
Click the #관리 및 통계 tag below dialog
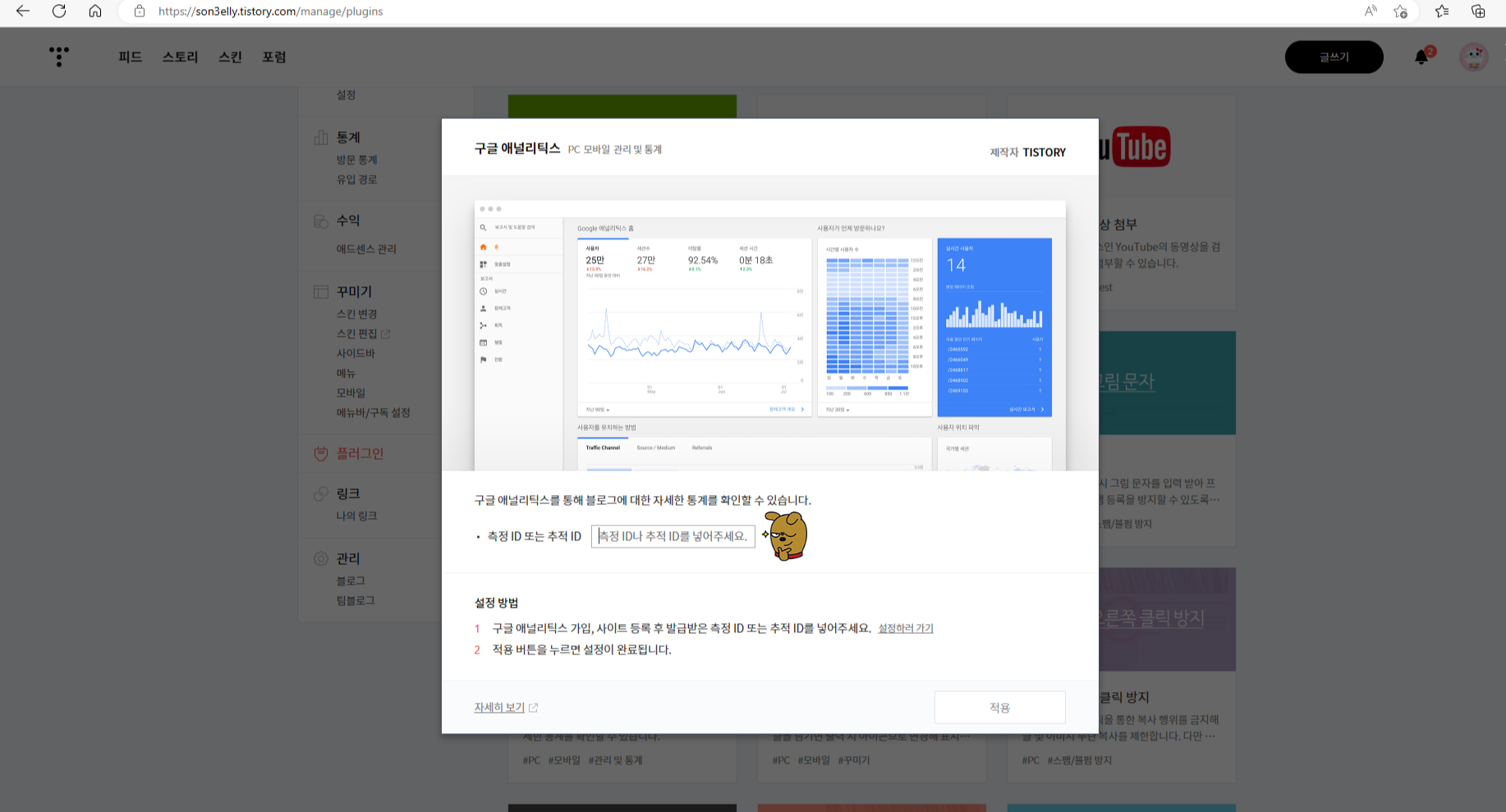click(x=615, y=760)
